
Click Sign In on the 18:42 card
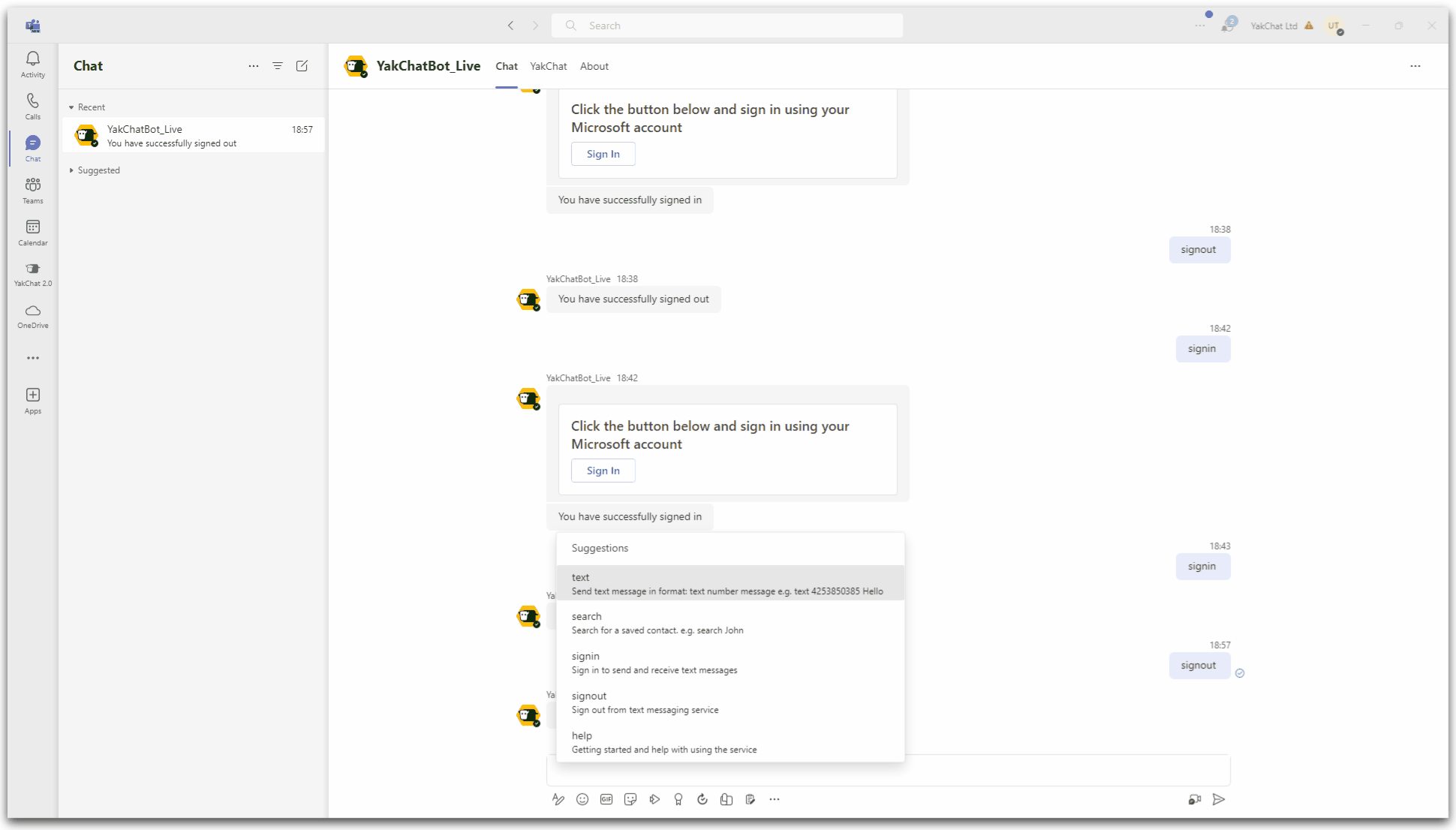[603, 471]
